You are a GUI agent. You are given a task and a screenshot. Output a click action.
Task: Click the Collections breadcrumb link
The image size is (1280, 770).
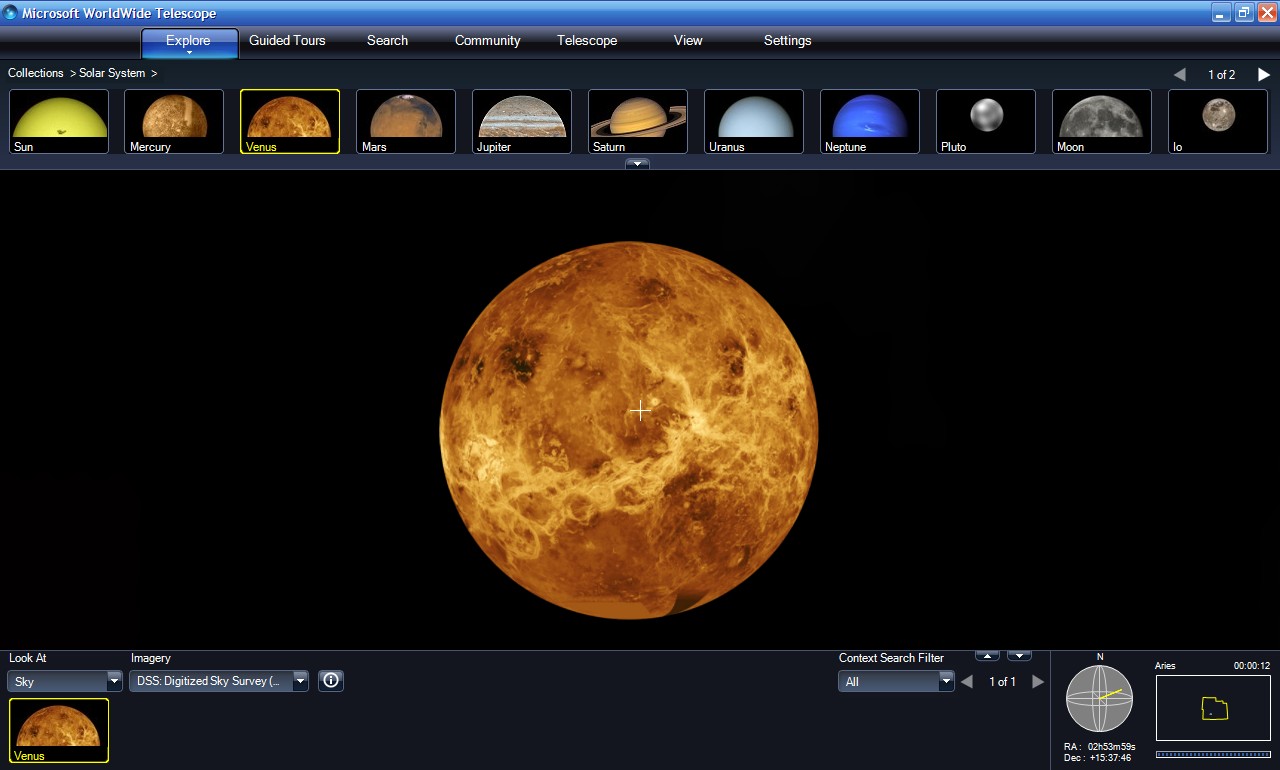pyautogui.click(x=35, y=73)
